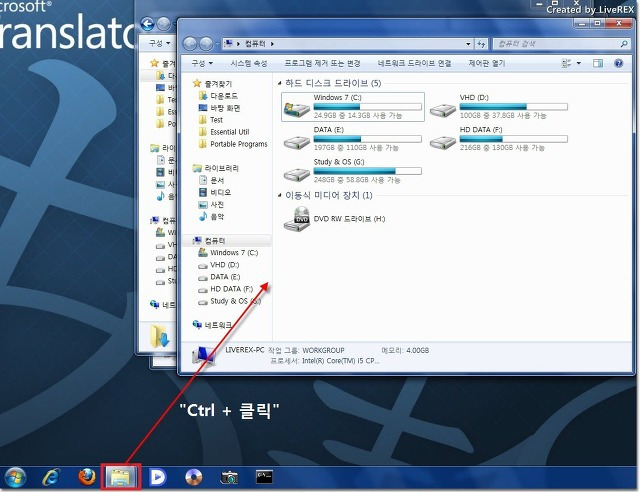Image resolution: width=640 pixels, height=492 pixels.
Task: Click 네트워크 드라이브 연결
Action: pos(414,63)
